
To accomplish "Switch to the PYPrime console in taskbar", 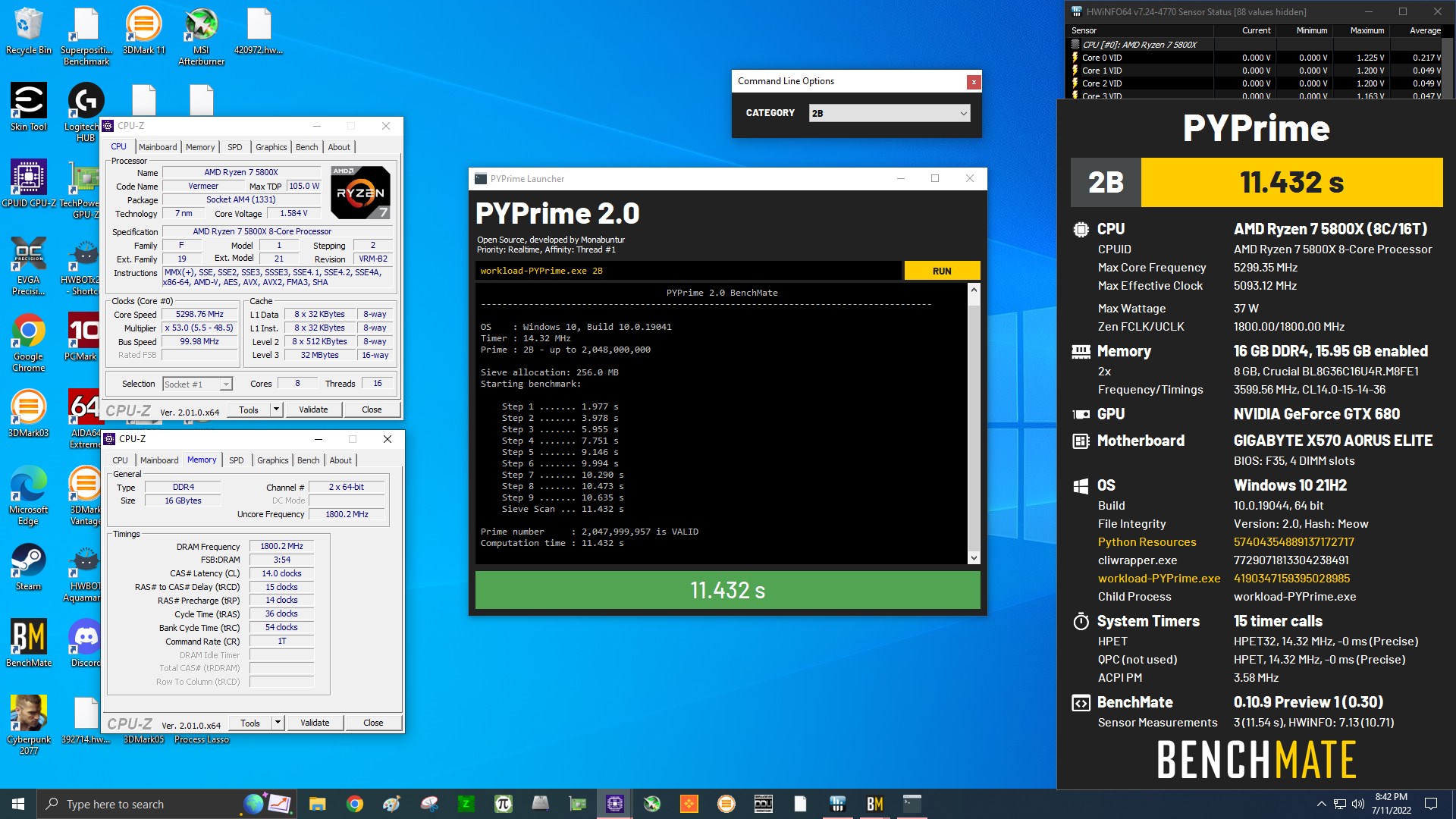I will 912,804.
